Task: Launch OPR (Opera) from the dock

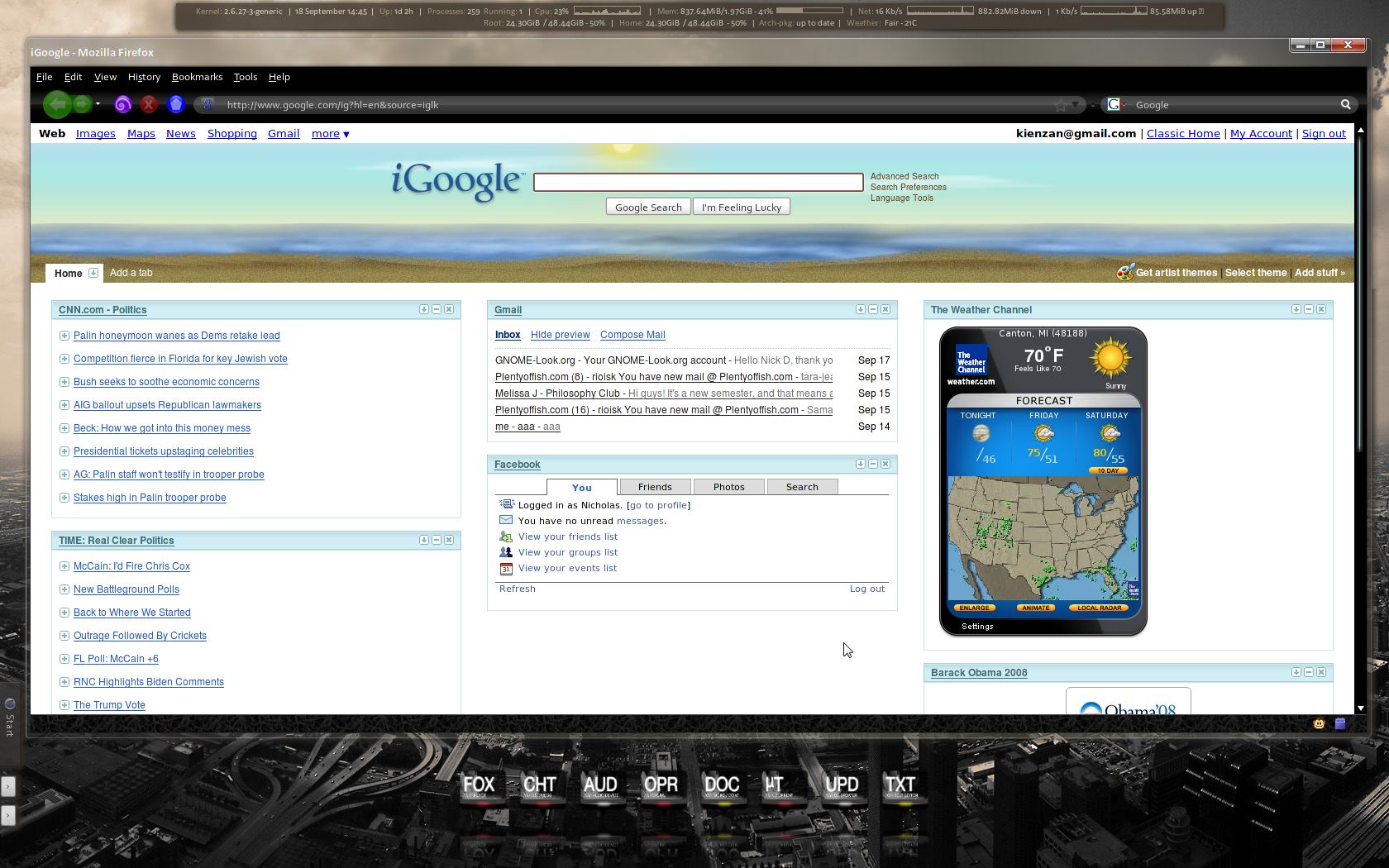Action: click(x=661, y=786)
